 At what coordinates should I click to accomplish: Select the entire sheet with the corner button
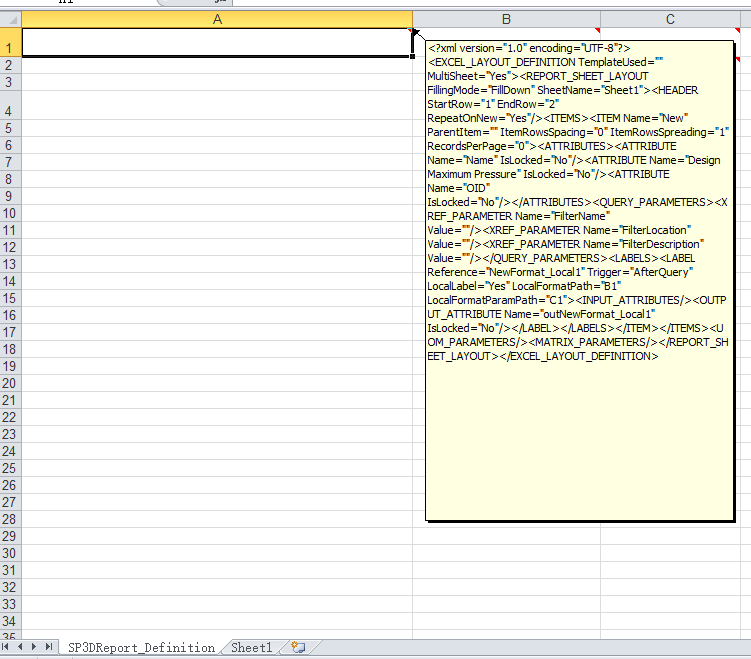[x=11, y=19]
